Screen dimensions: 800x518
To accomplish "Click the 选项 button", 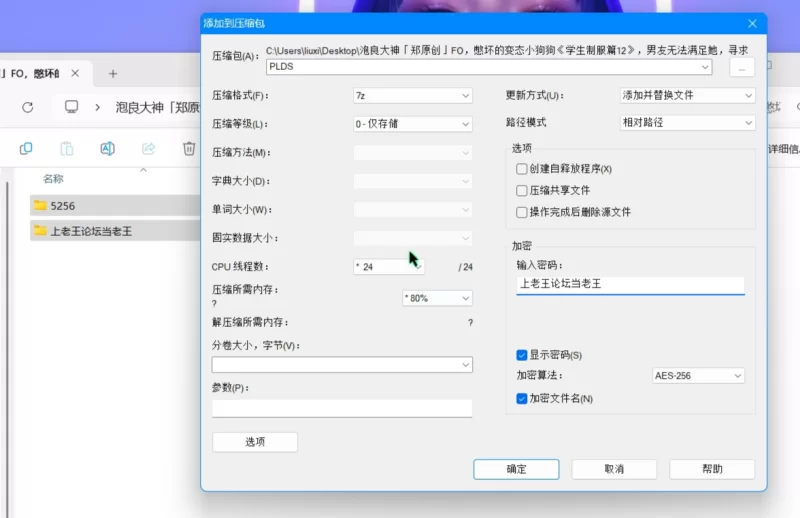I will [255, 442].
